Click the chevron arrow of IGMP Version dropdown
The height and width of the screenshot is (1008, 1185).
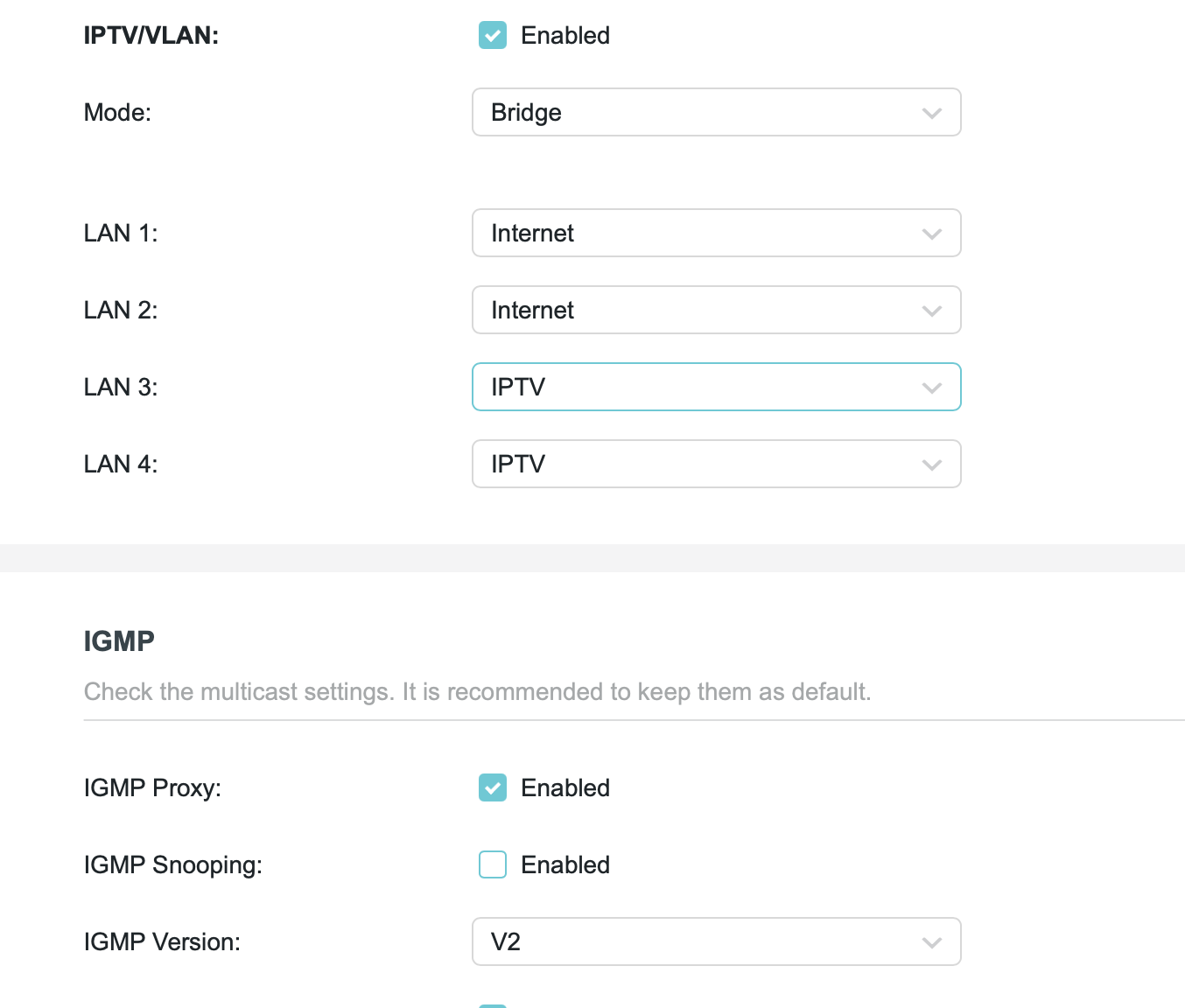click(x=932, y=942)
